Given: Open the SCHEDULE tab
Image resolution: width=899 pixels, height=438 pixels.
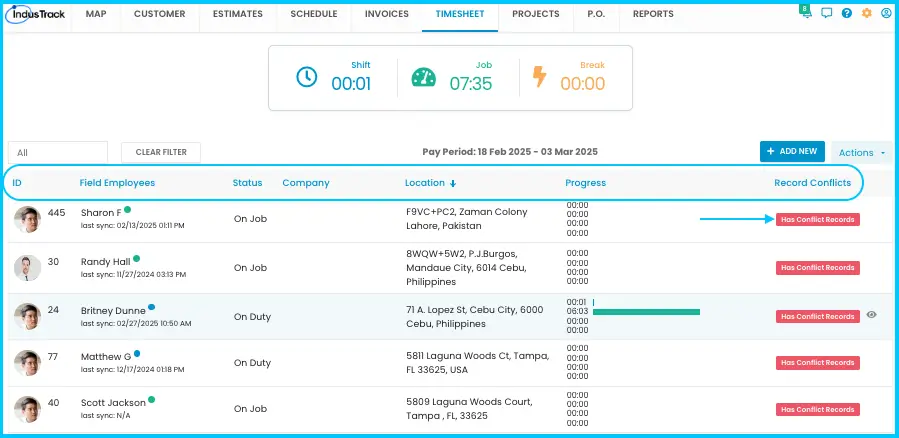Looking at the screenshot, I should (314, 14).
